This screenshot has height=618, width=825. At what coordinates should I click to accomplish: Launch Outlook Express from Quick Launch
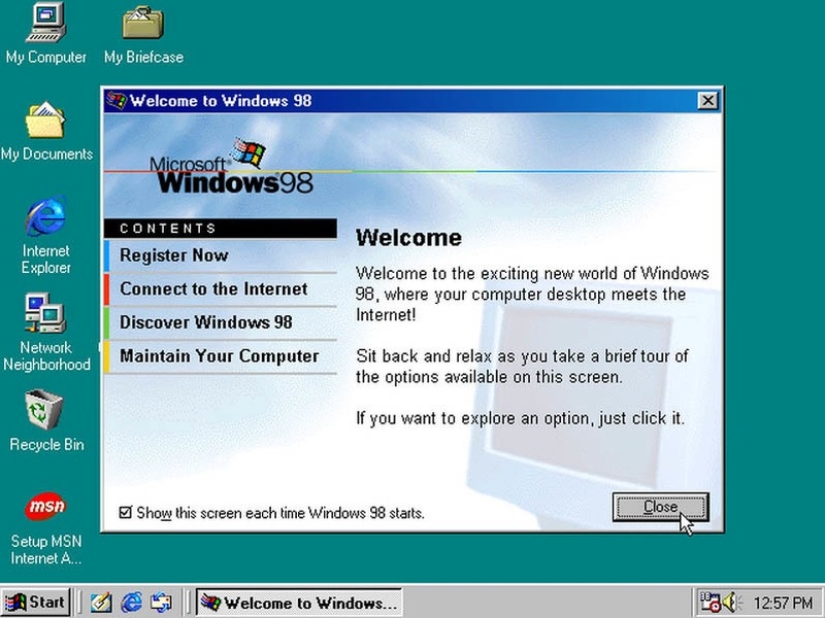tap(161, 602)
